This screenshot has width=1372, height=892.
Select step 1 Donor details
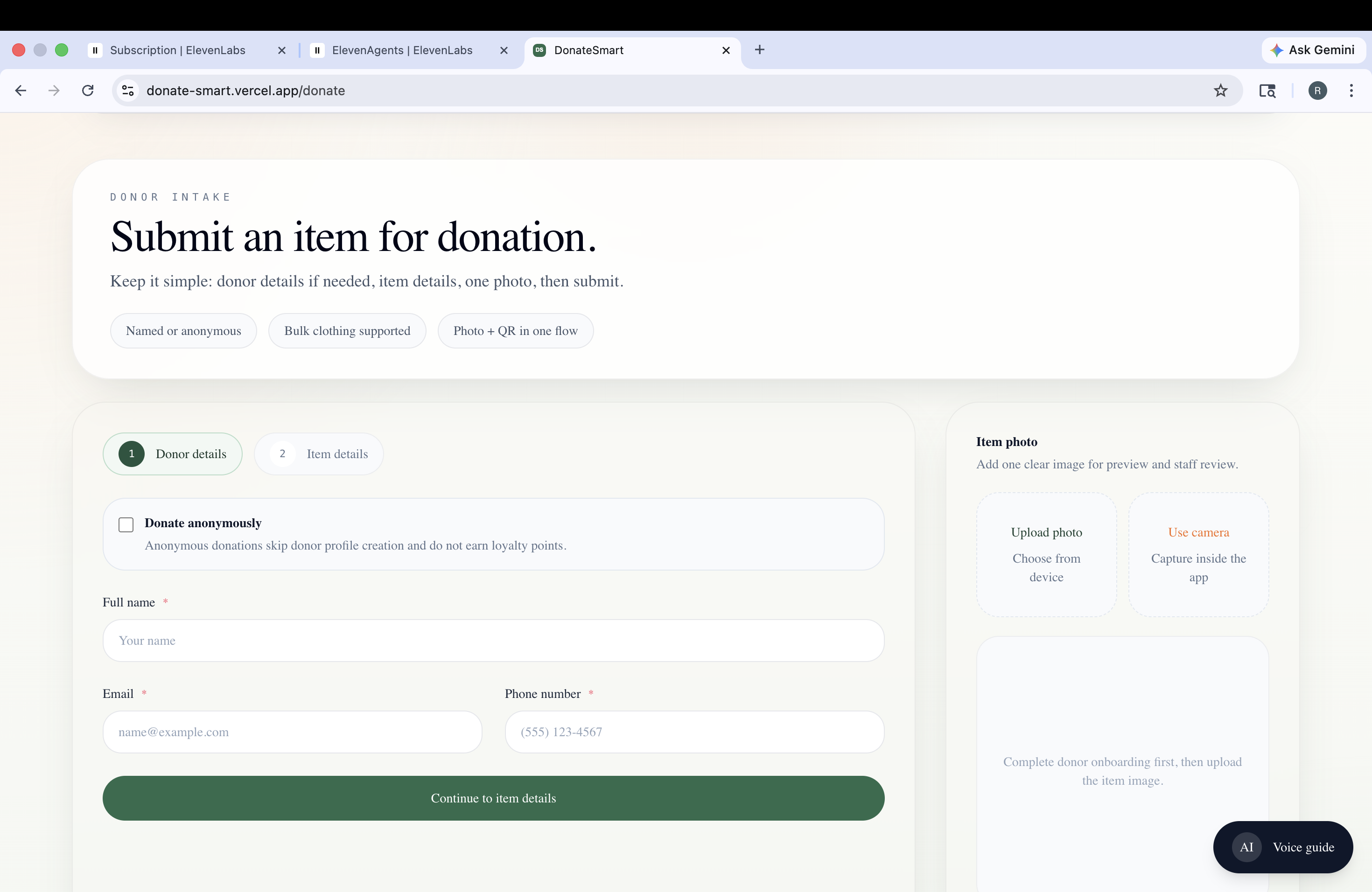172,453
